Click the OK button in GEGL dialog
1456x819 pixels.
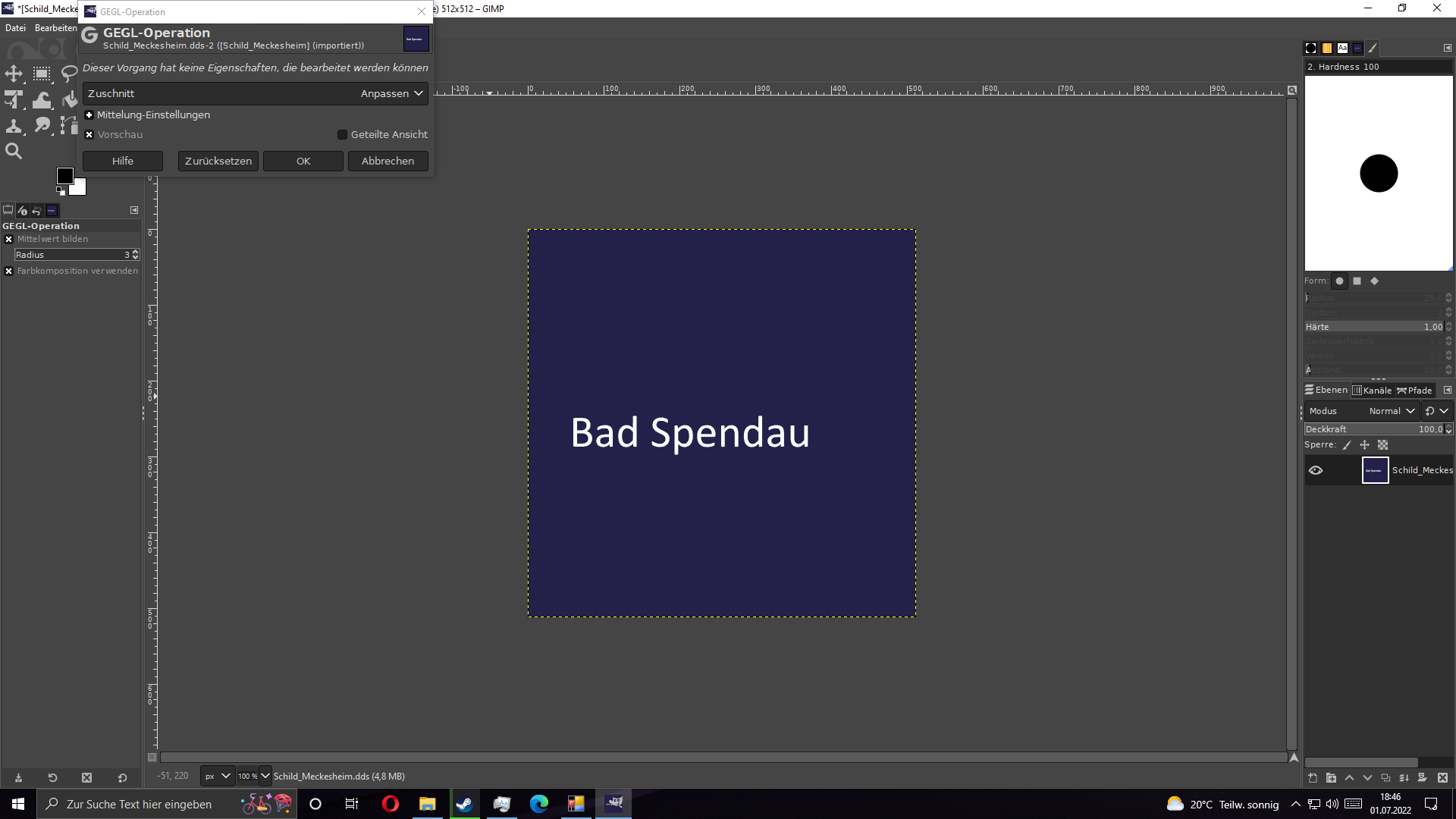point(303,161)
